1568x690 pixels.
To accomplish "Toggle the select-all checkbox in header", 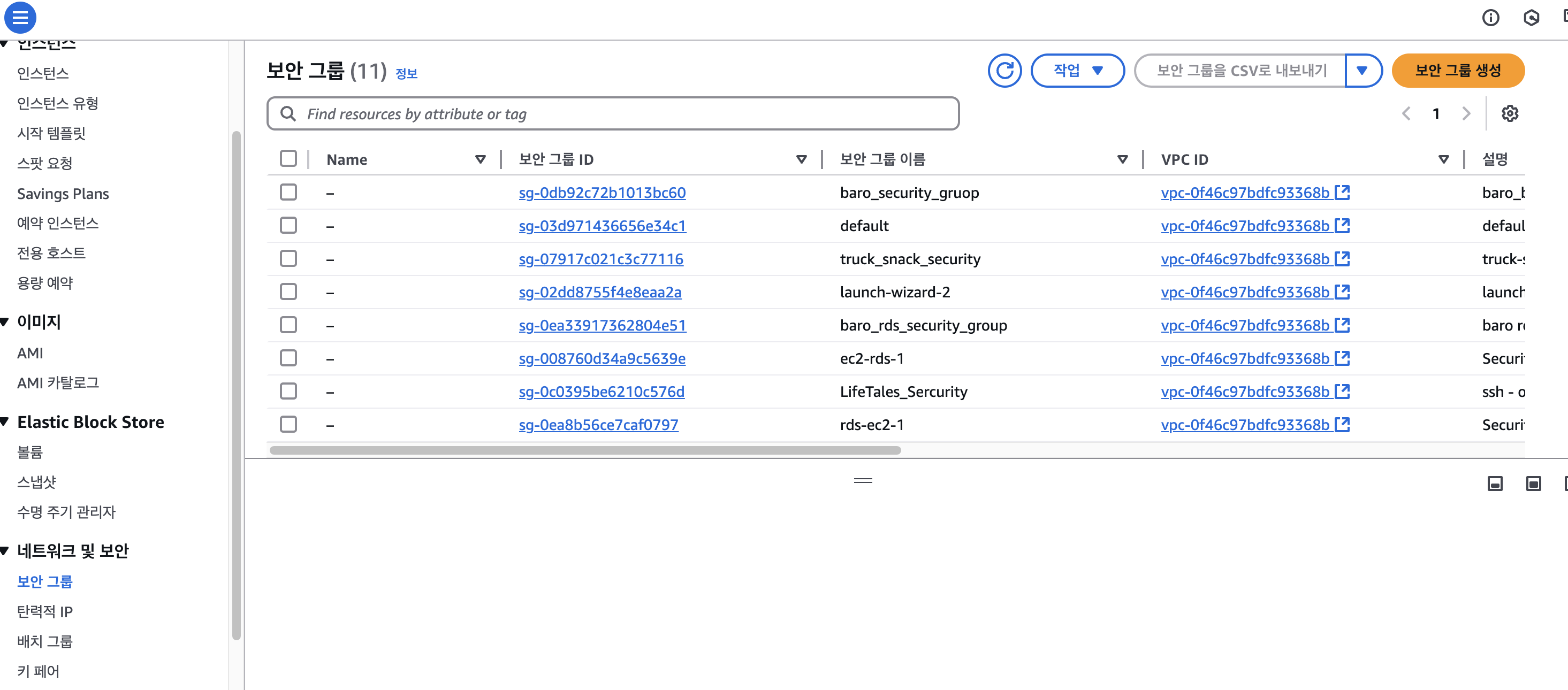I will point(288,159).
